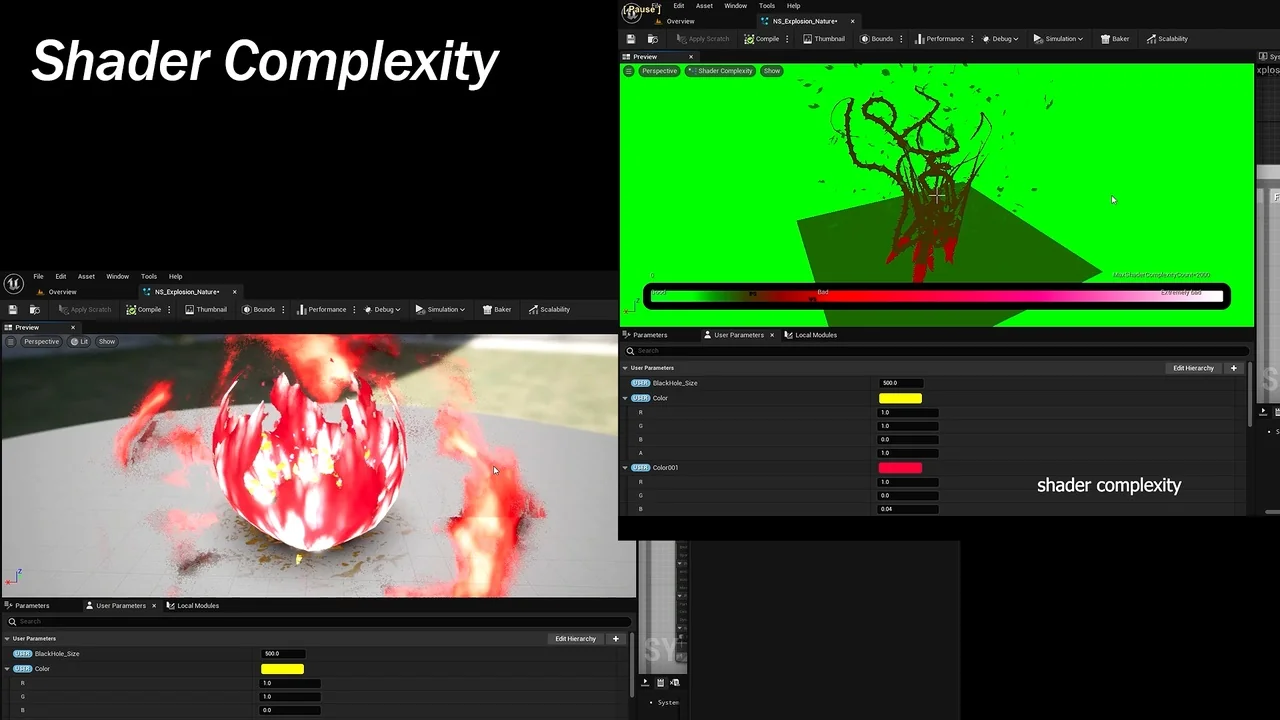Click Compile icon in the Lit viewport window
Image resolution: width=1280 pixels, height=720 pixels.
coord(132,310)
